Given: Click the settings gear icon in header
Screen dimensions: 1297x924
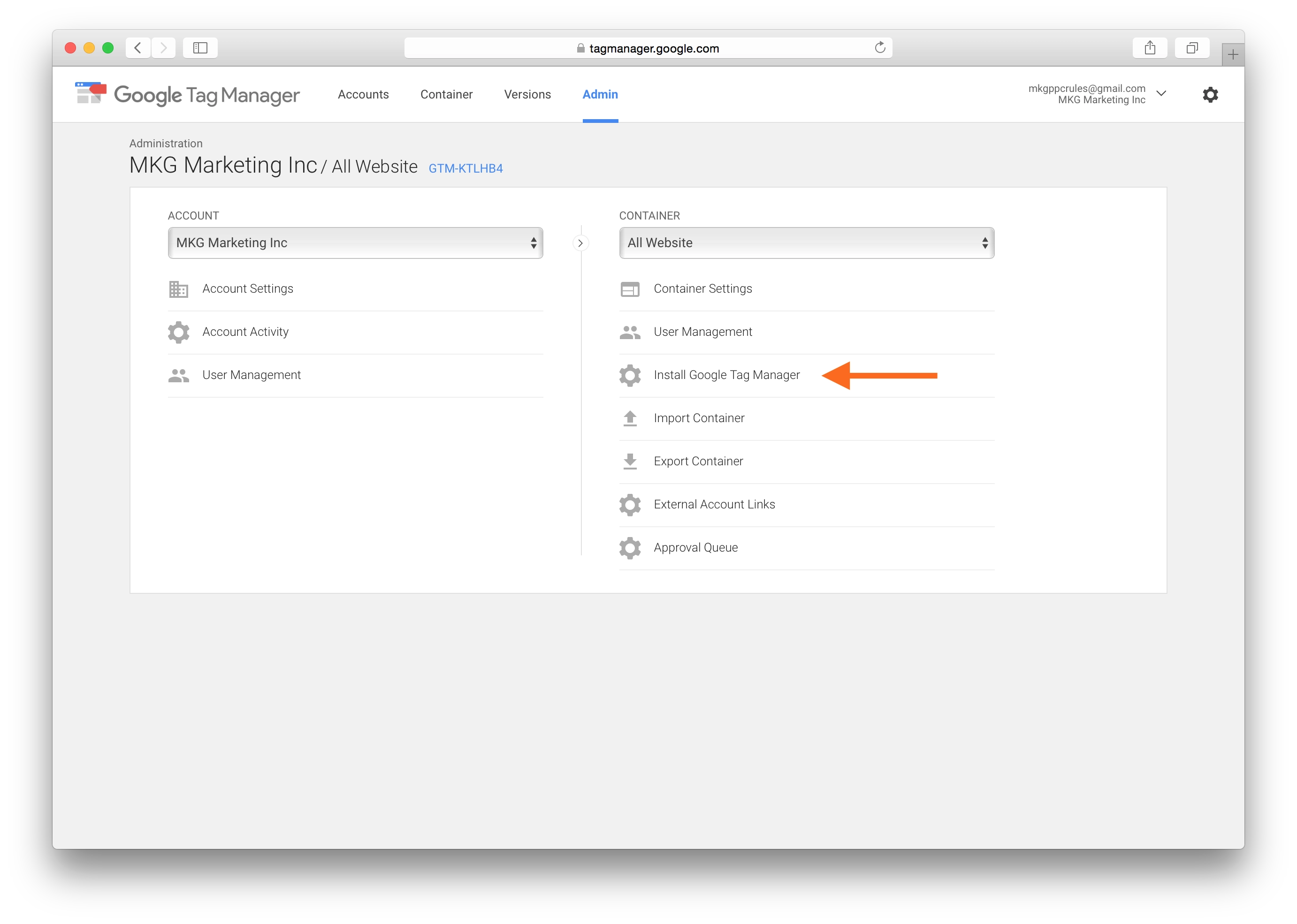Looking at the screenshot, I should point(1210,94).
